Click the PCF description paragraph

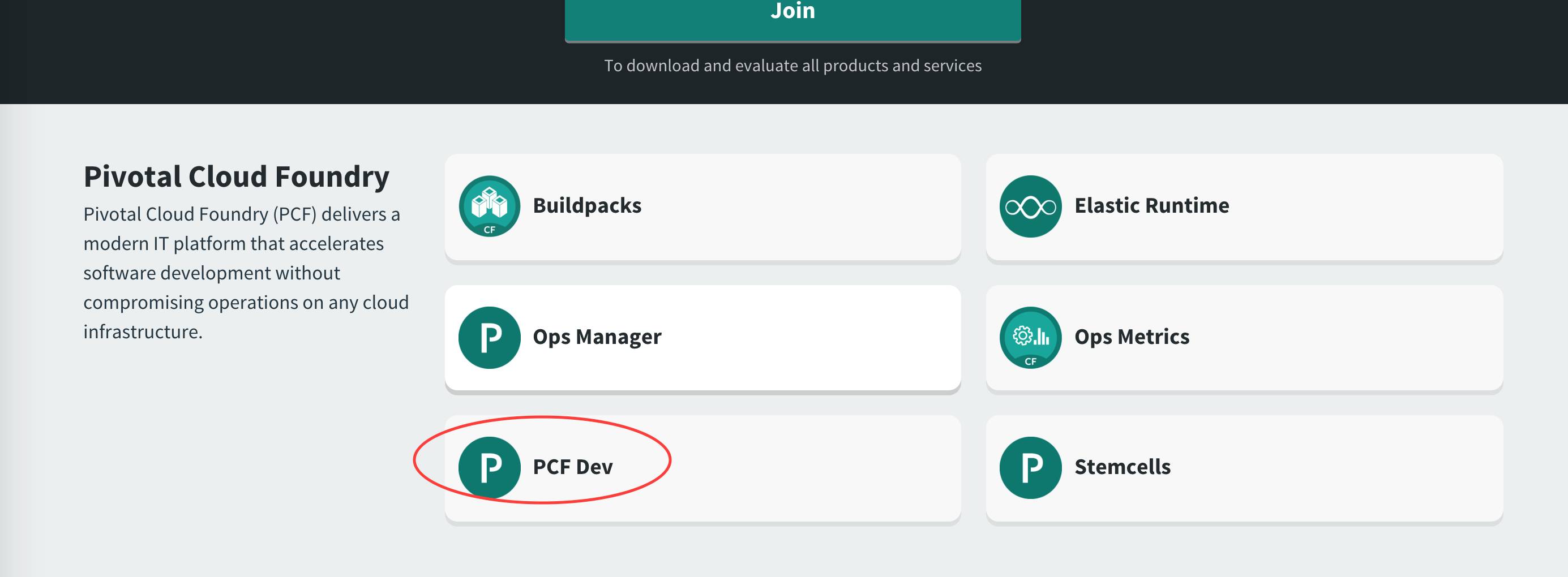246,273
